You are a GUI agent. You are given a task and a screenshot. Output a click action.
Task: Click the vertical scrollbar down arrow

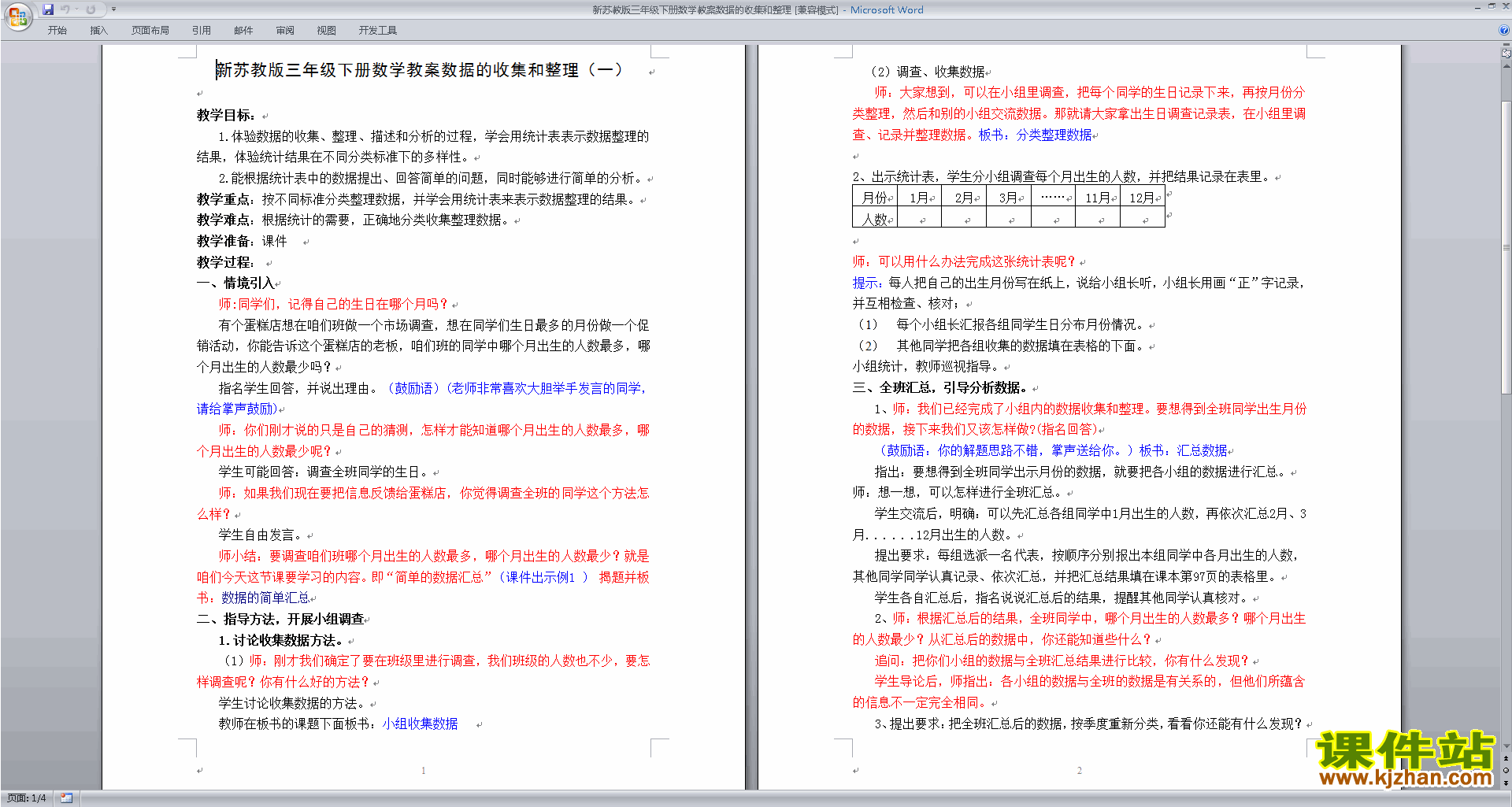coord(1506,746)
